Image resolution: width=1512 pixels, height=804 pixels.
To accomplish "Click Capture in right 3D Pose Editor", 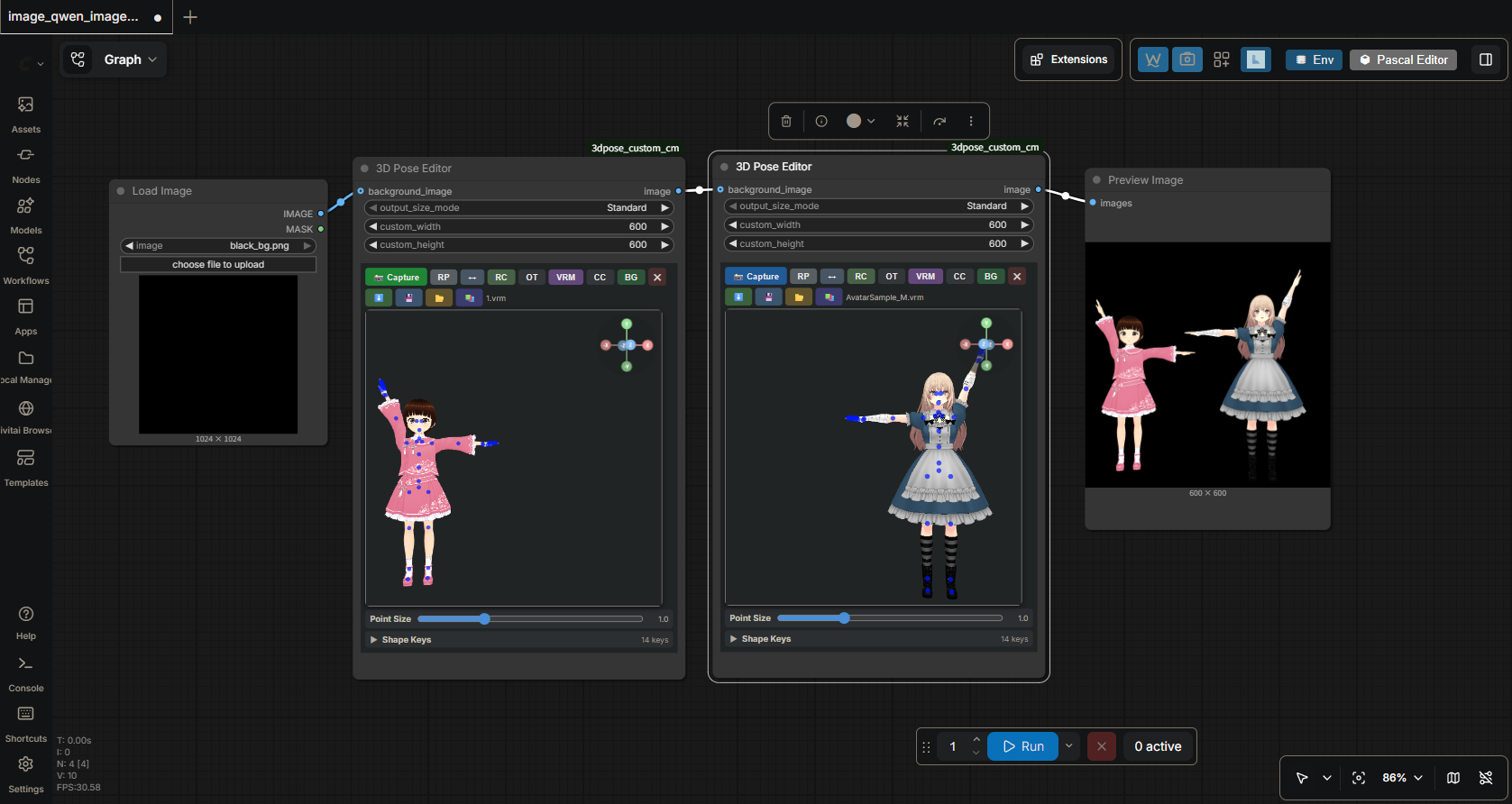I will [x=756, y=277].
